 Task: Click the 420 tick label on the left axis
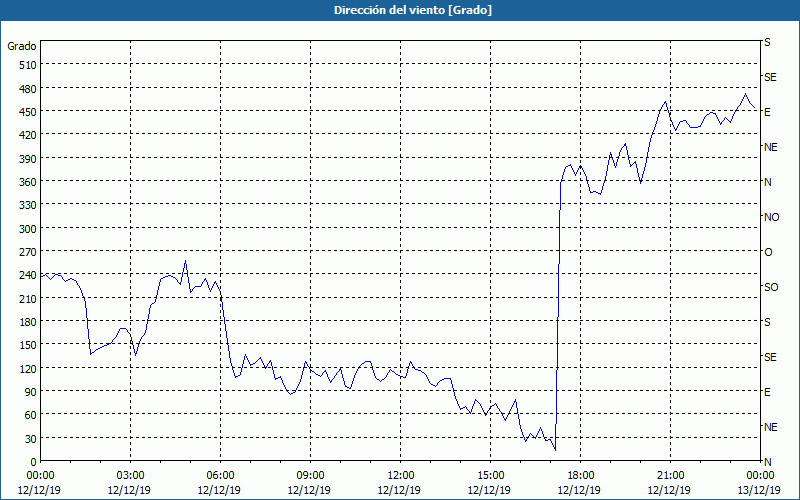[x=28, y=135]
